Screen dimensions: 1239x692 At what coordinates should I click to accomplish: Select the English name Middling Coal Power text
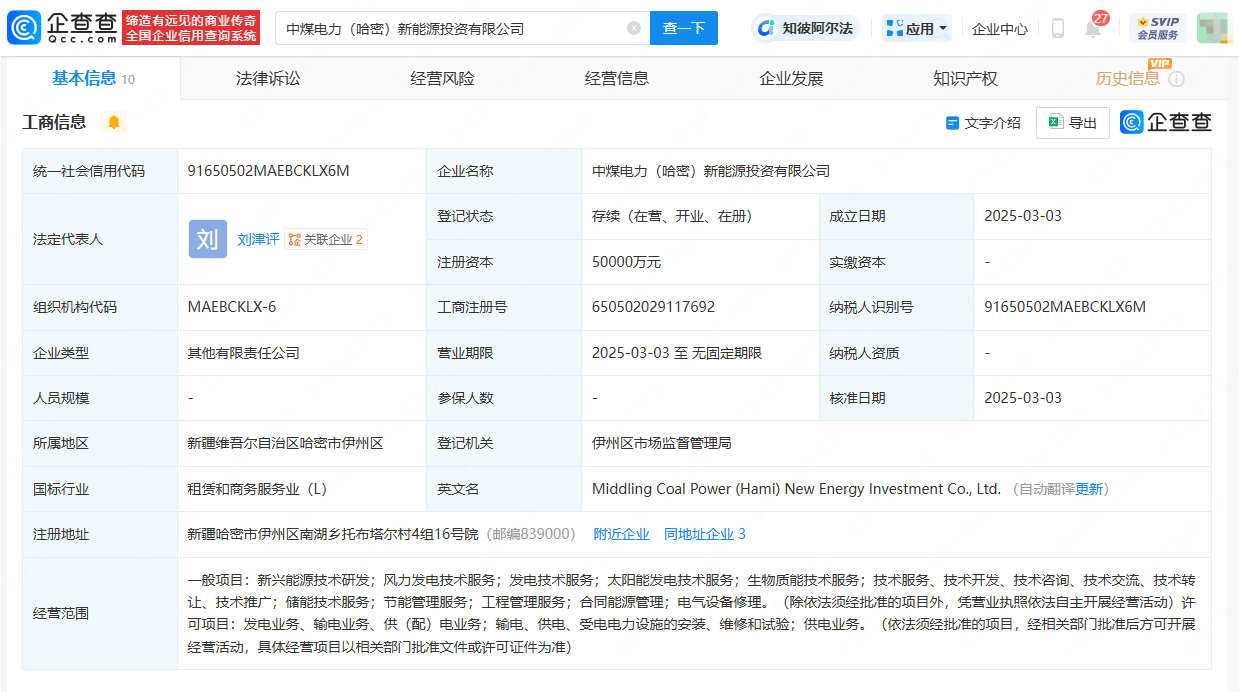point(796,489)
